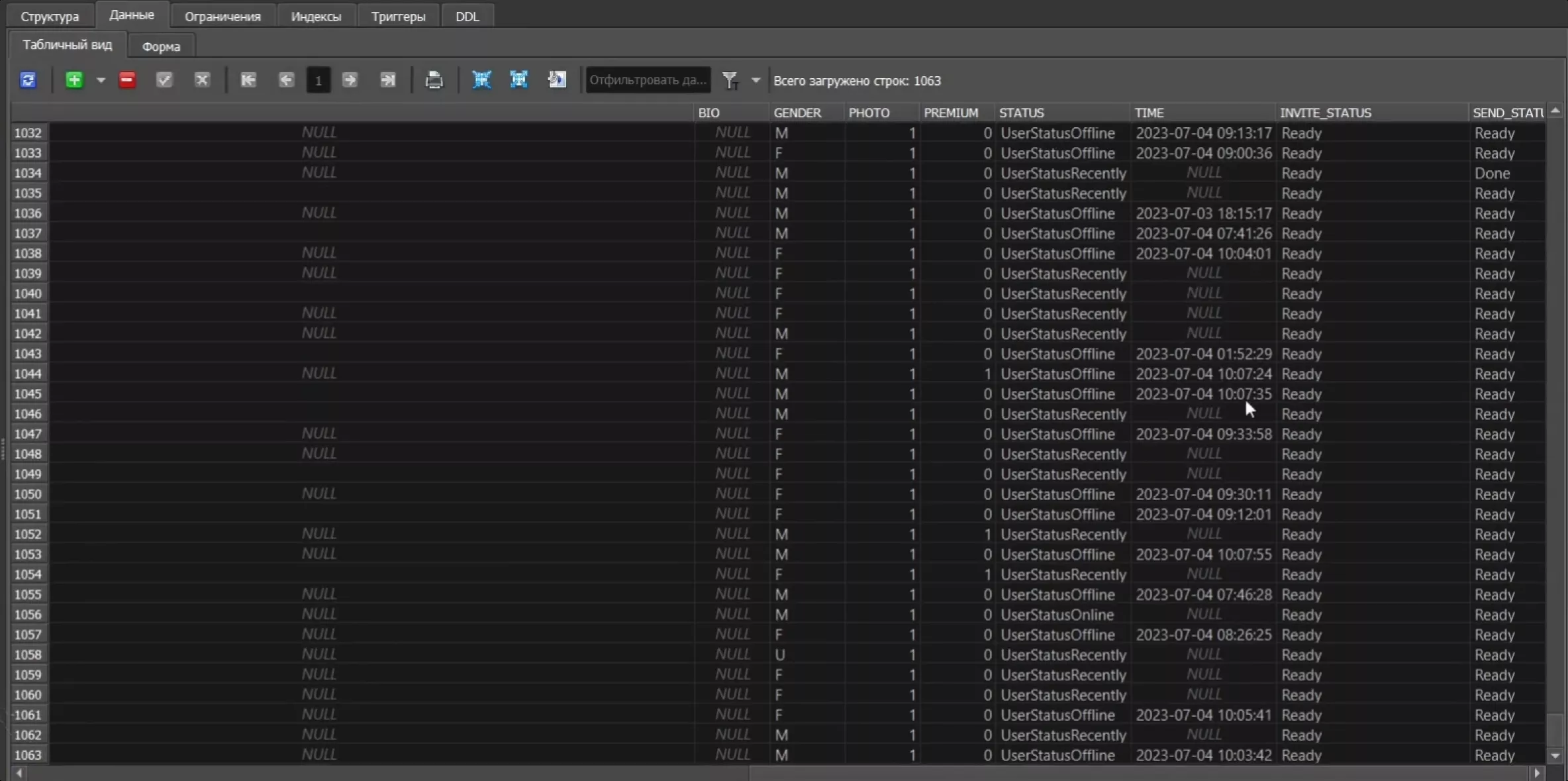
Task: Sort by the TIME column header
Action: point(1203,113)
